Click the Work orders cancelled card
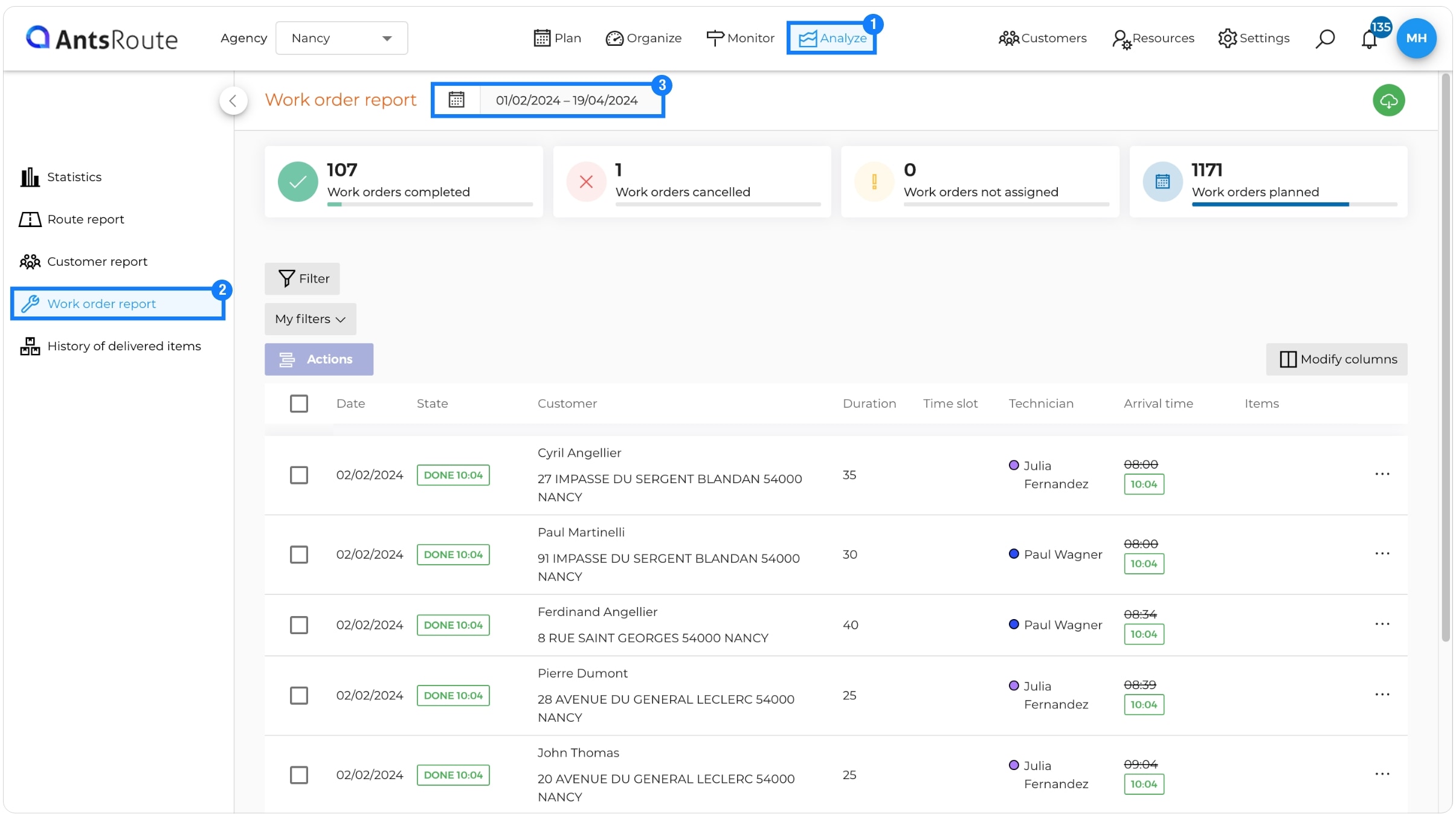The height and width of the screenshot is (822, 1456). click(x=692, y=182)
